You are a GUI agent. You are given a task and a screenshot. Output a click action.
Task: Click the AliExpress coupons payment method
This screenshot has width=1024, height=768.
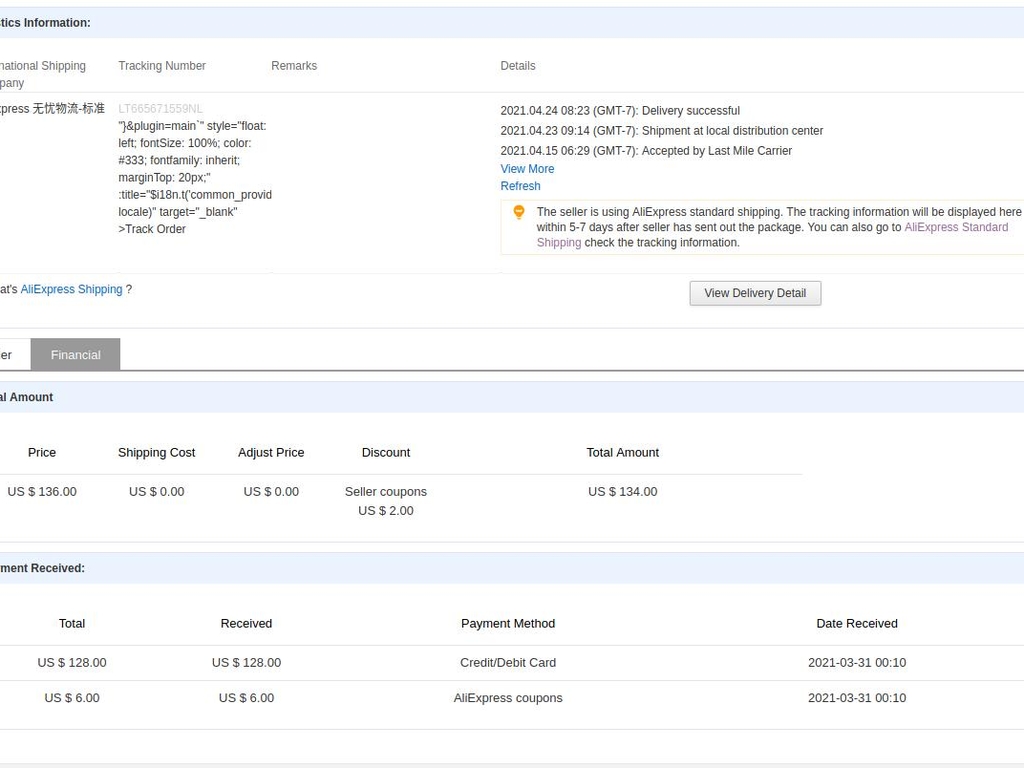[507, 698]
